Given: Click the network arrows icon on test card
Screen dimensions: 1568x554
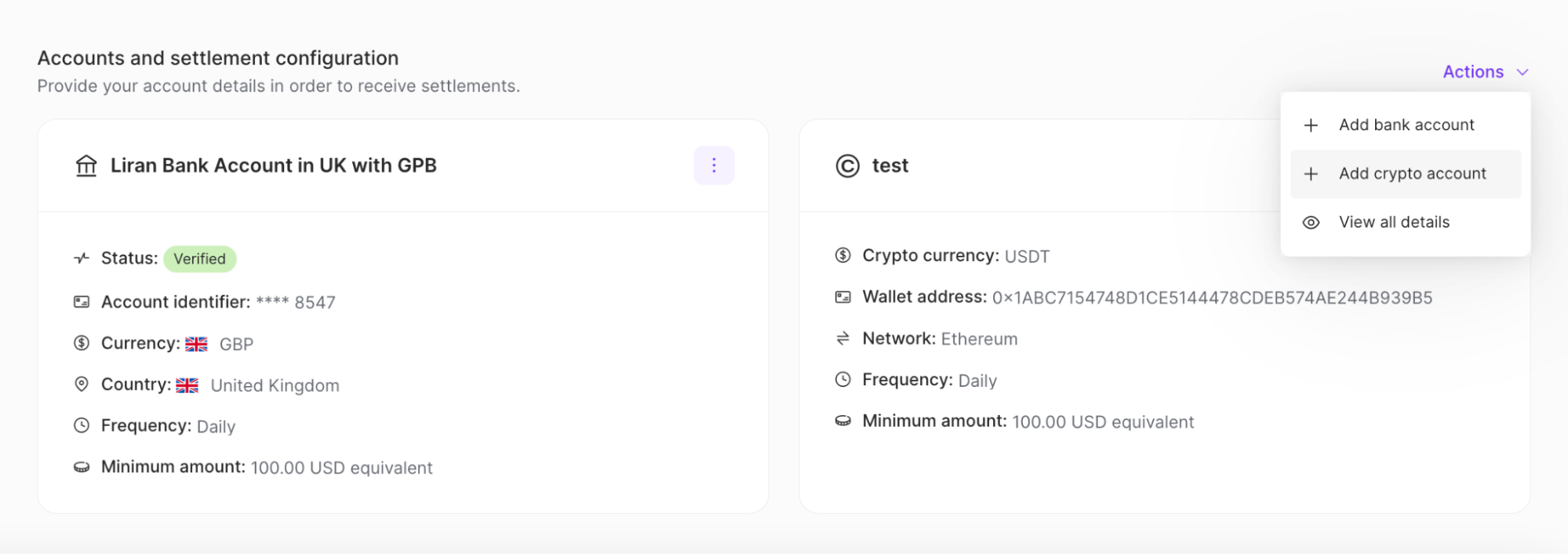Looking at the screenshot, I should pyautogui.click(x=843, y=337).
